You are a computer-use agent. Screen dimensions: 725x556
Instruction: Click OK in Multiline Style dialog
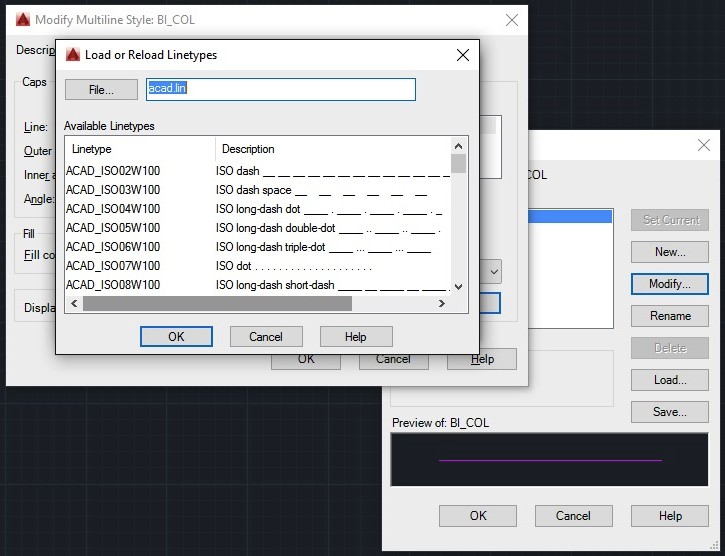pyautogui.click(x=478, y=516)
